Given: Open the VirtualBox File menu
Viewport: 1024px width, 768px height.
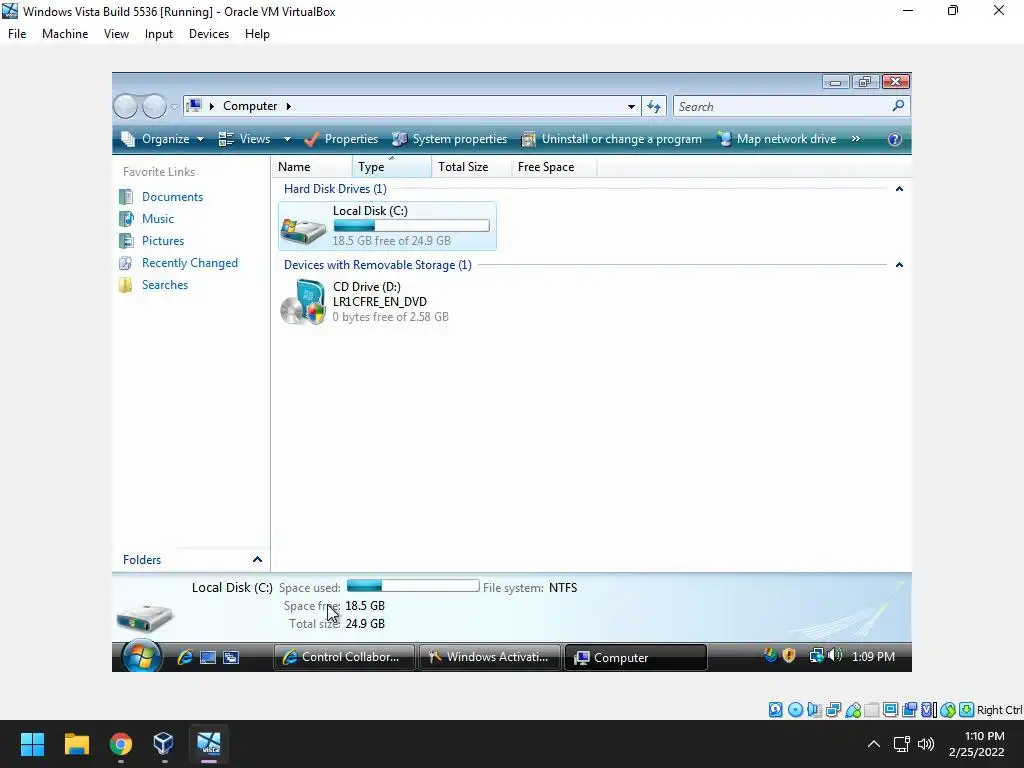Looking at the screenshot, I should 17,34.
